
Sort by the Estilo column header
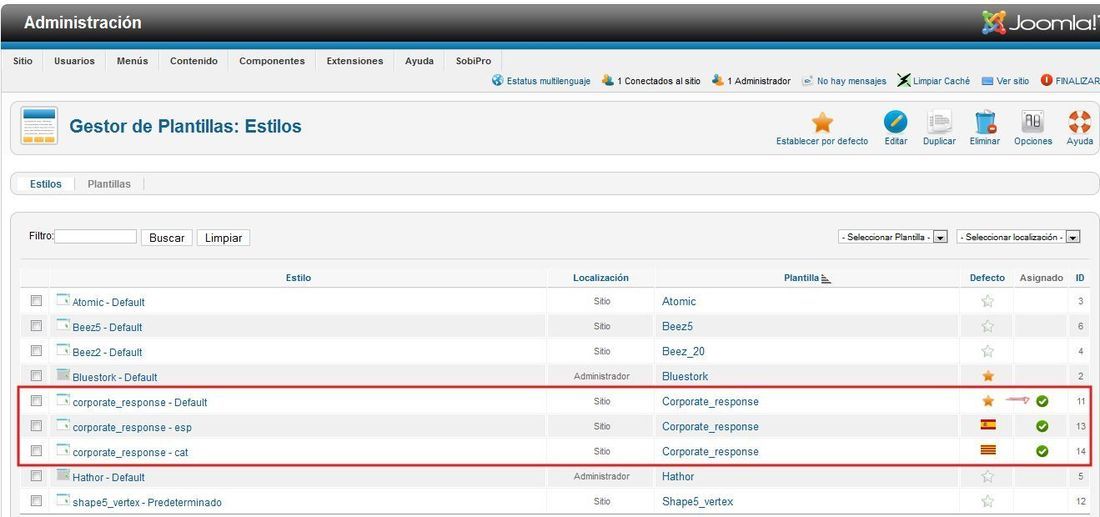click(298, 278)
